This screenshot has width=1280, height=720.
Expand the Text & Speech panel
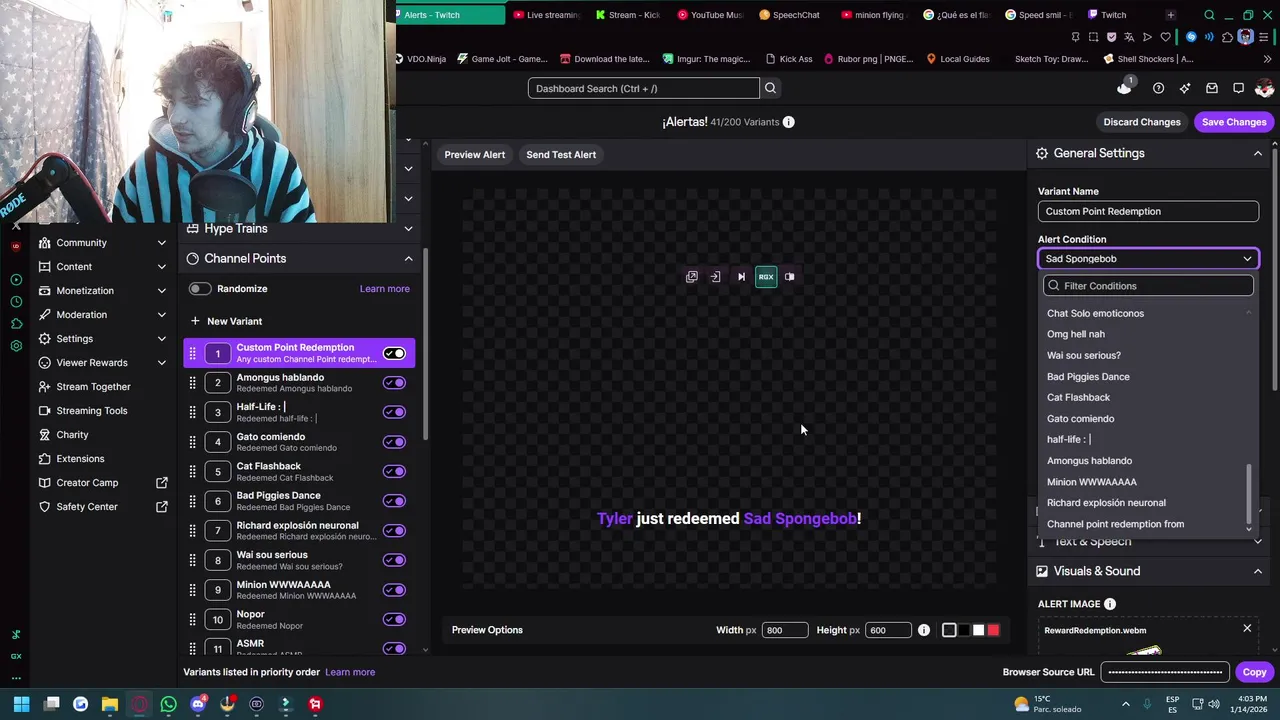(x=1258, y=541)
